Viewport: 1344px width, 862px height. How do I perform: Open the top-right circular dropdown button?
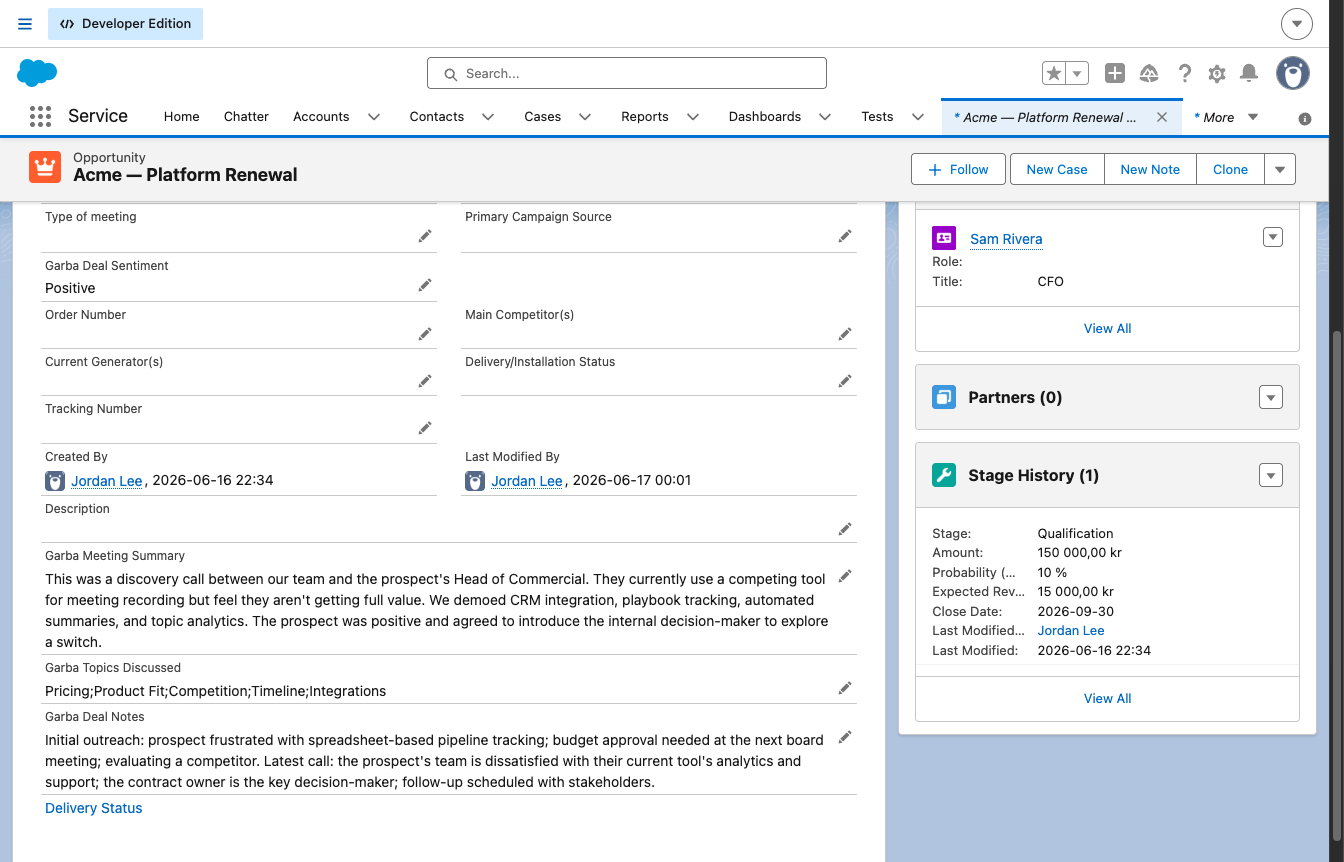tap(1296, 24)
